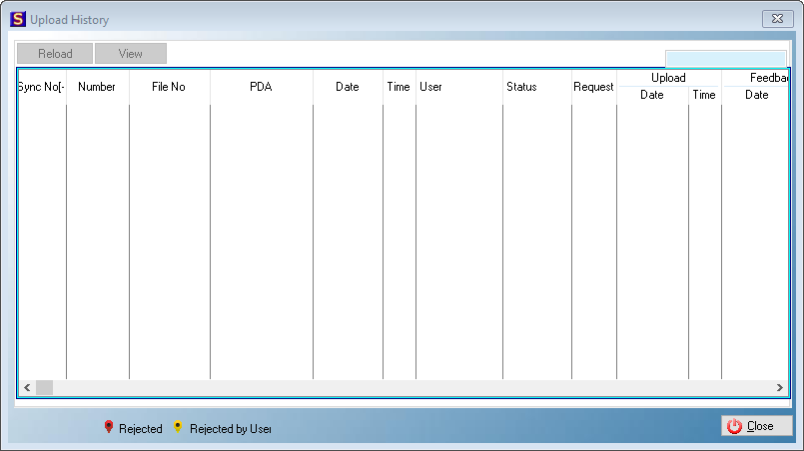Image resolution: width=804 pixels, height=451 pixels.
Task: Click the yellow Rejected by User marker icon
Action: point(178,428)
